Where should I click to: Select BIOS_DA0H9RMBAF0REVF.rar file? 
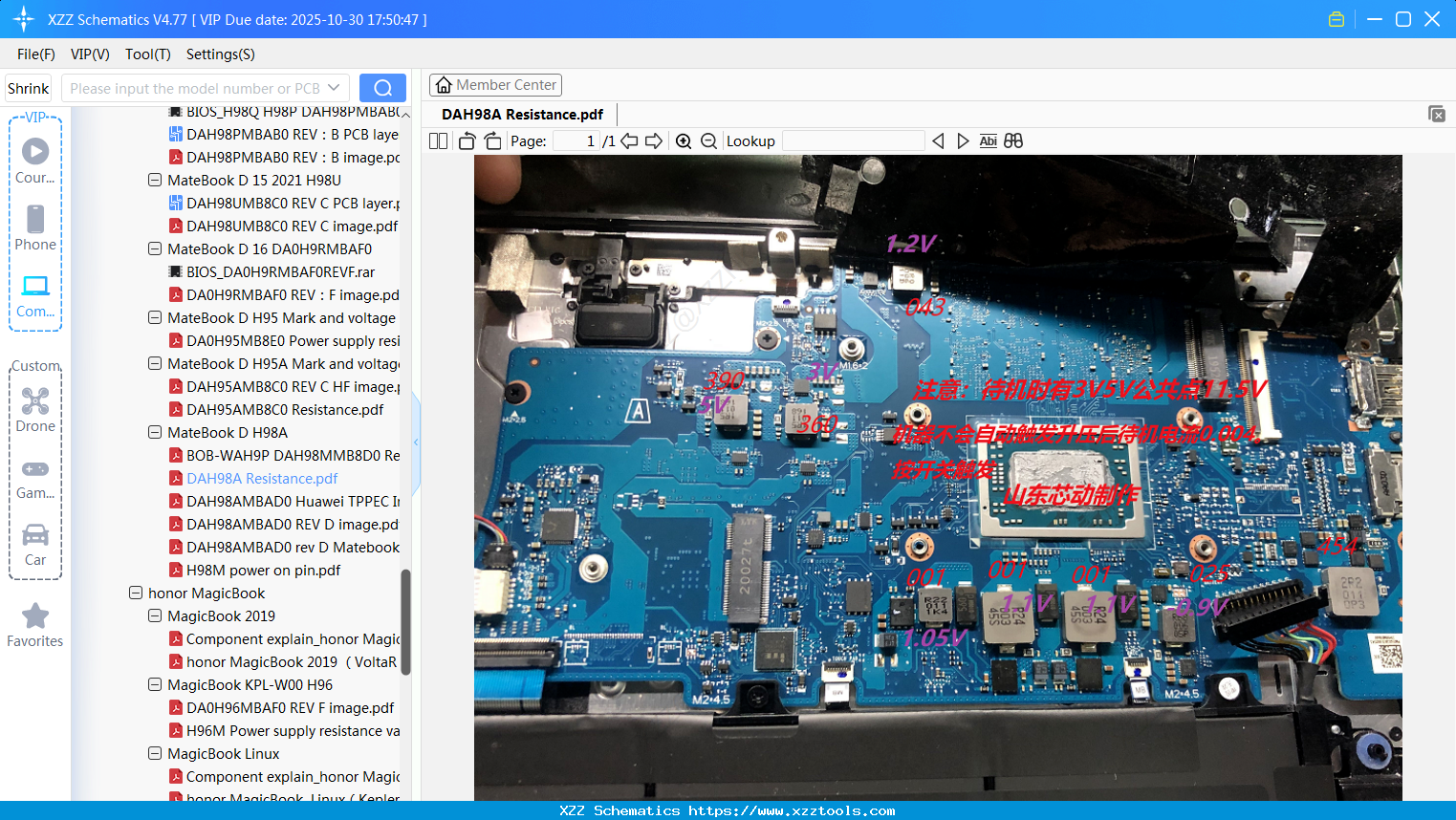(x=272, y=271)
